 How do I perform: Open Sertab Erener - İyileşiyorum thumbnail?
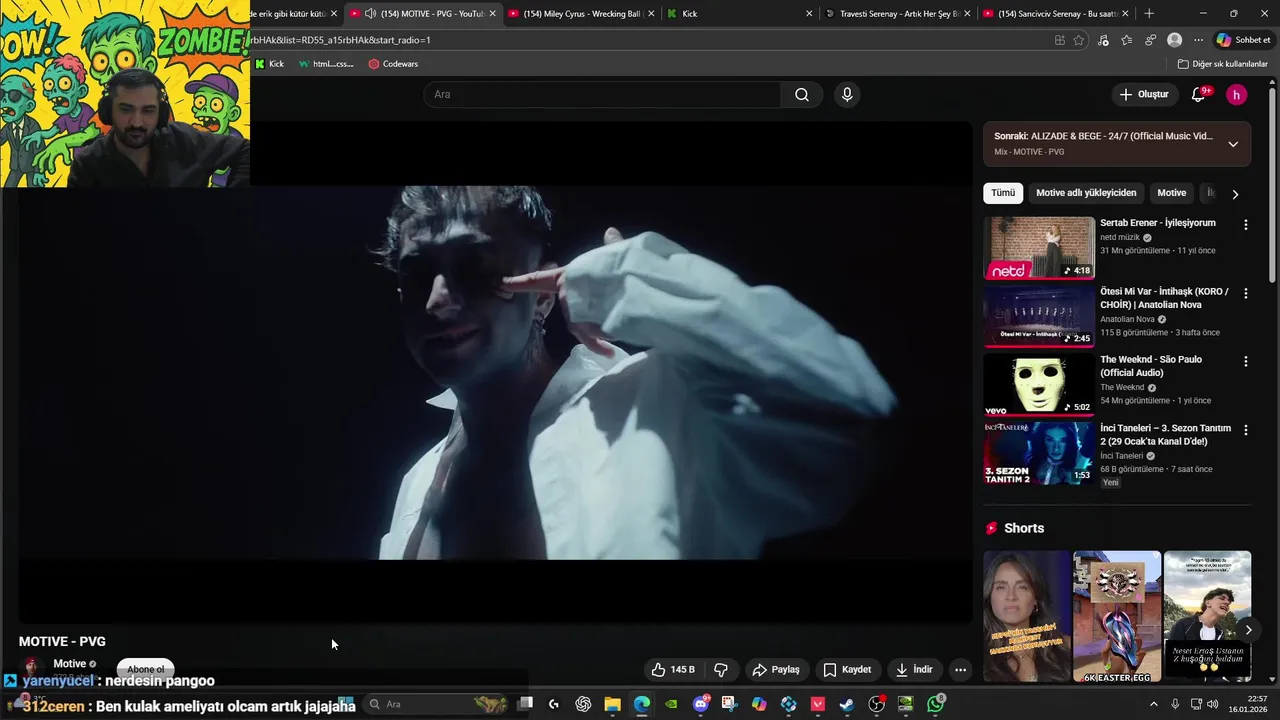tap(1039, 247)
